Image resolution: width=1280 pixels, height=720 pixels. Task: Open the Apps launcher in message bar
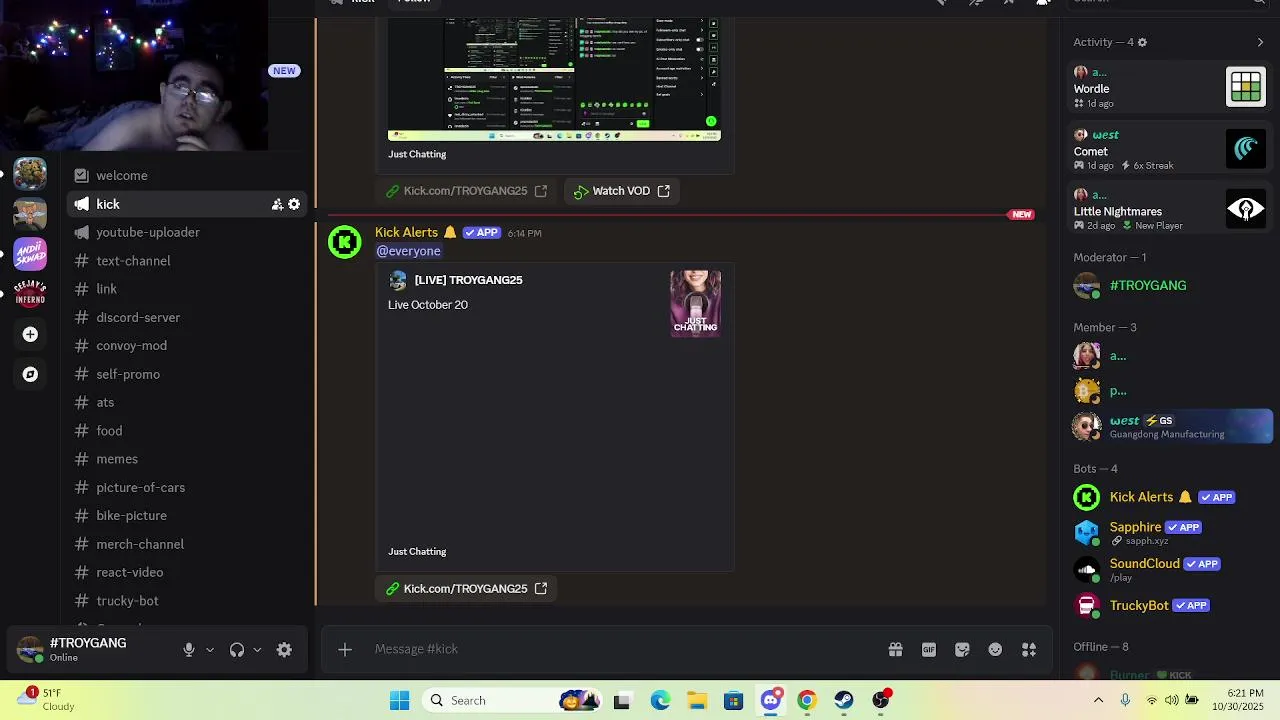pyautogui.click(x=1029, y=650)
